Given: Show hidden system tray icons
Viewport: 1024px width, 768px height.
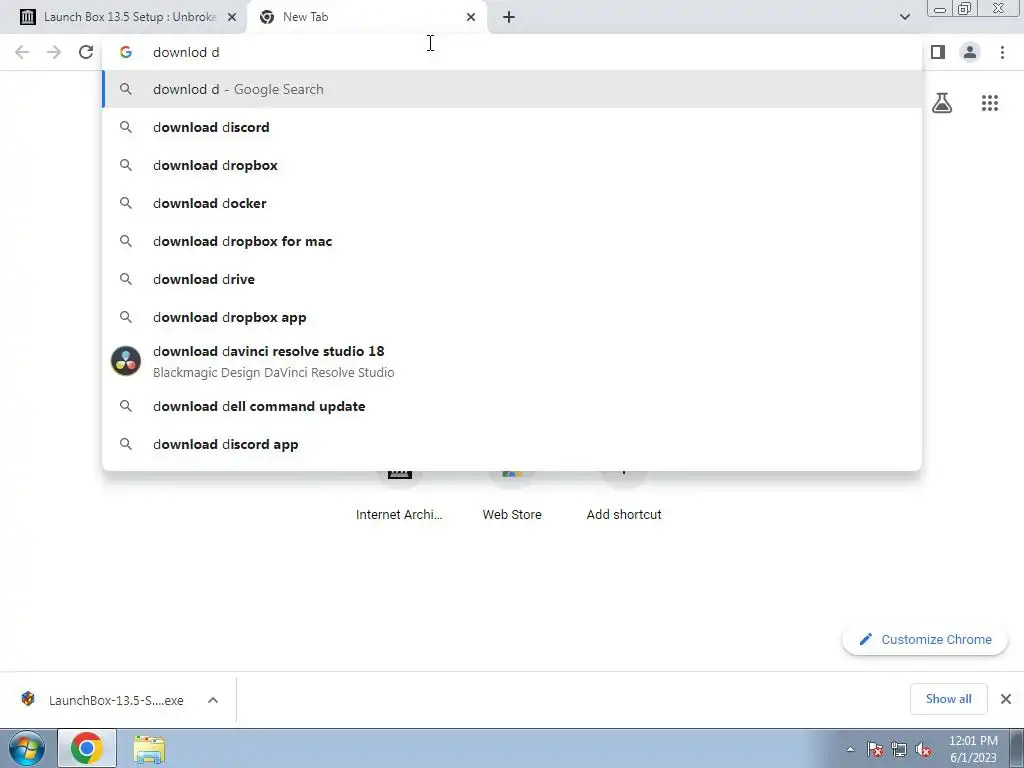Looking at the screenshot, I should click(850, 749).
